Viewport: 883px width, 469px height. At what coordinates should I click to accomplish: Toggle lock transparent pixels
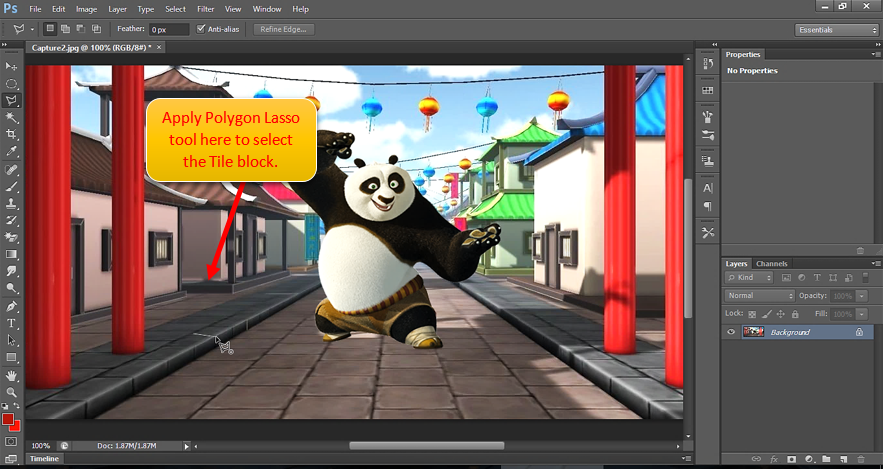[x=753, y=314]
